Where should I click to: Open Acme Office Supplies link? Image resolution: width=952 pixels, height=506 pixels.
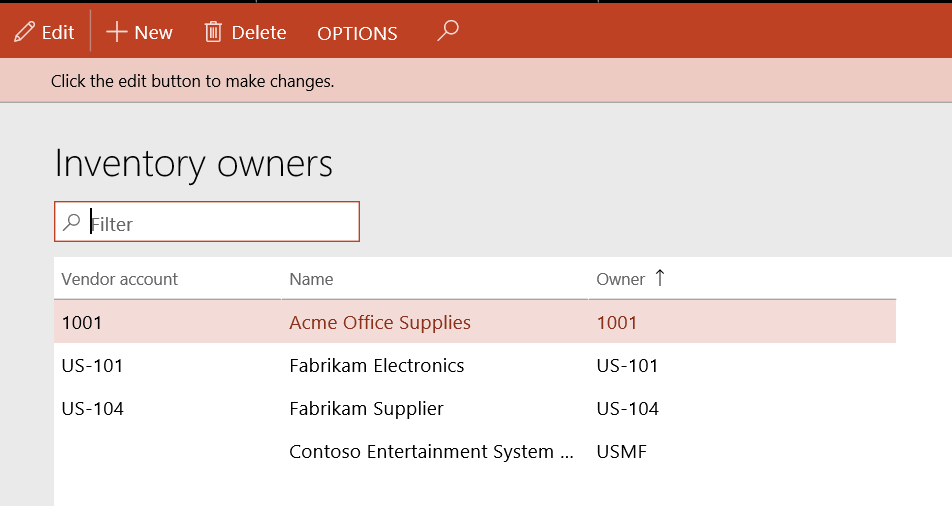[380, 323]
